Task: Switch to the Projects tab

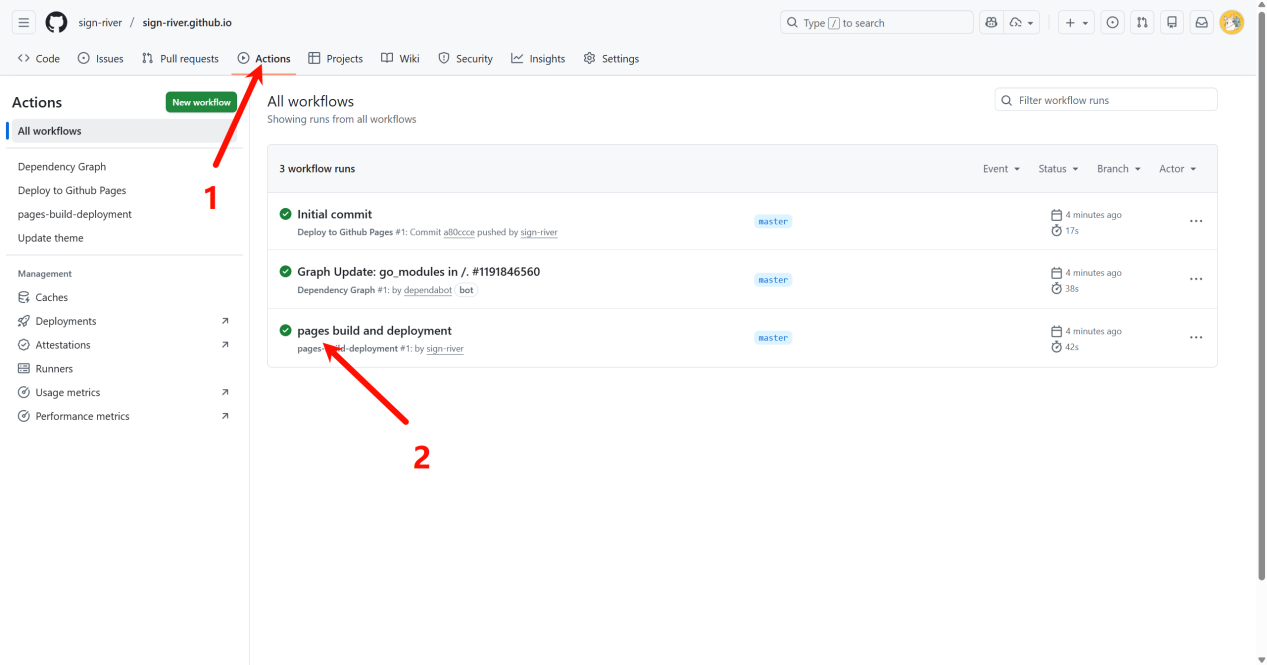Action: [x=335, y=59]
